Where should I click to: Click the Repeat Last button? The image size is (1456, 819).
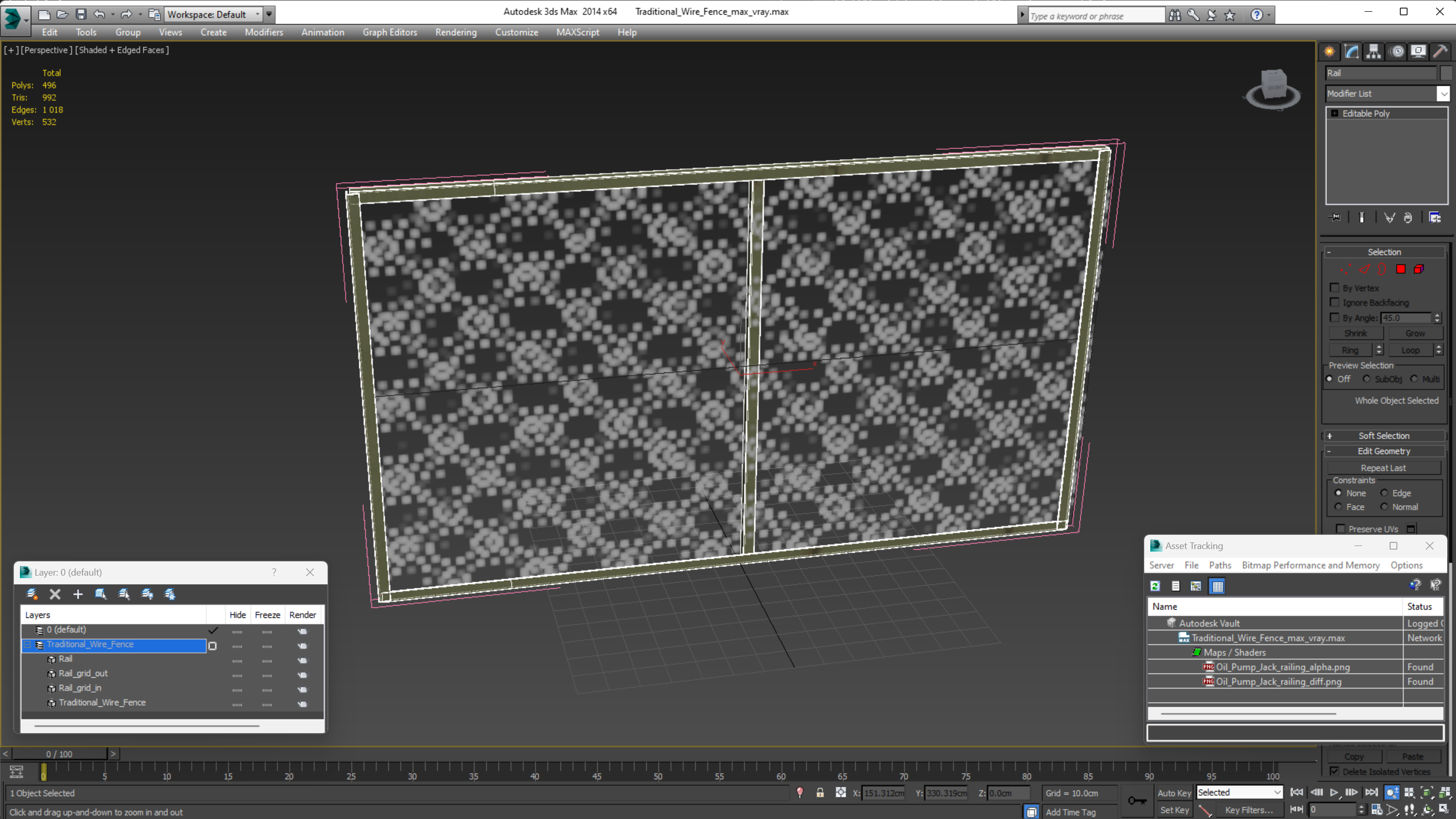tap(1383, 468)
